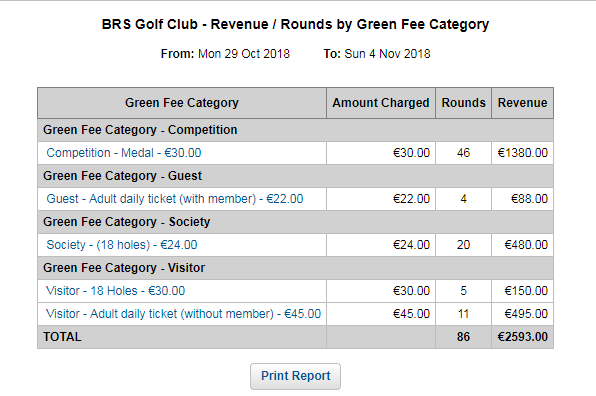Click the Green Fee Category - Competition group row
Viewport: 596px width, 396px height.
point(295,130)
